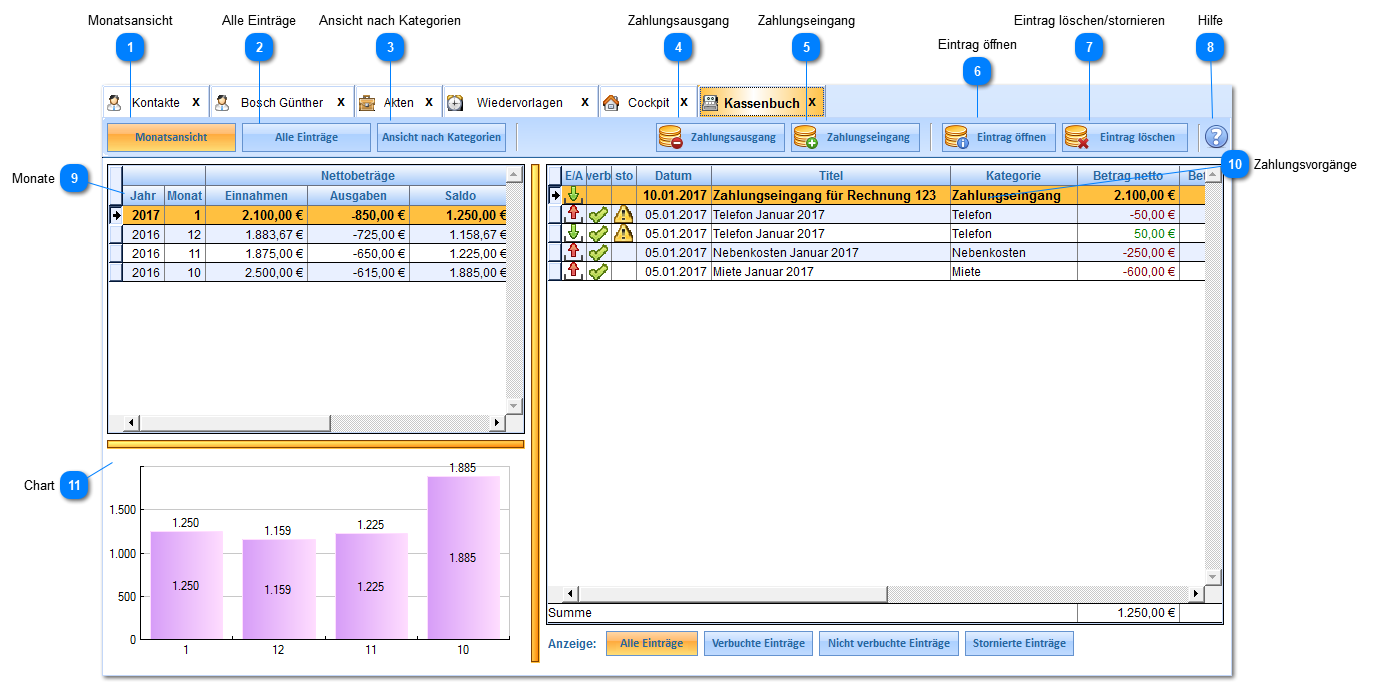Click the coins icon on Zahlungsausgang
The image size is (1377, 685).
(671, 137)
